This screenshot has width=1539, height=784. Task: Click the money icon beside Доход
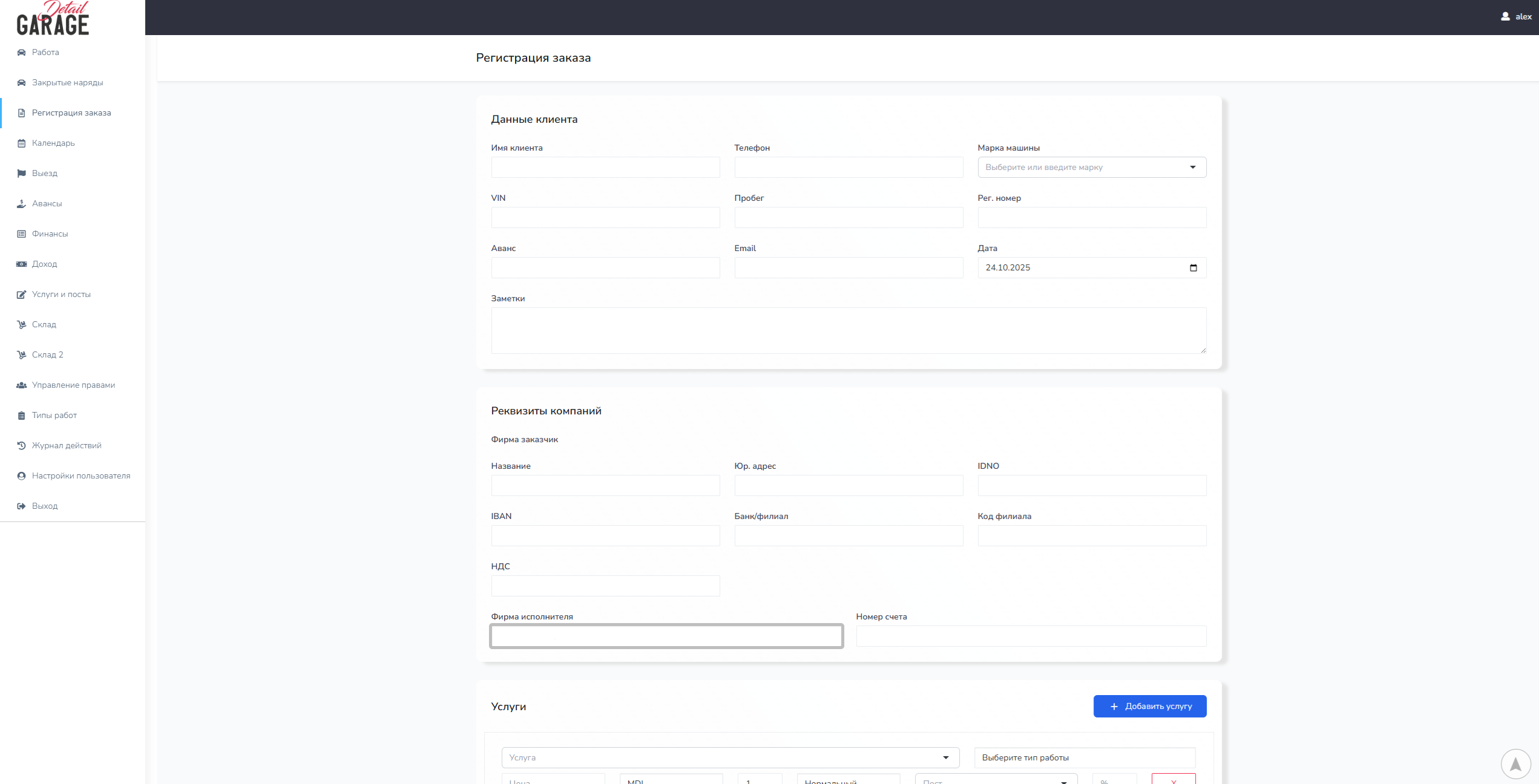tap(21, 264)
